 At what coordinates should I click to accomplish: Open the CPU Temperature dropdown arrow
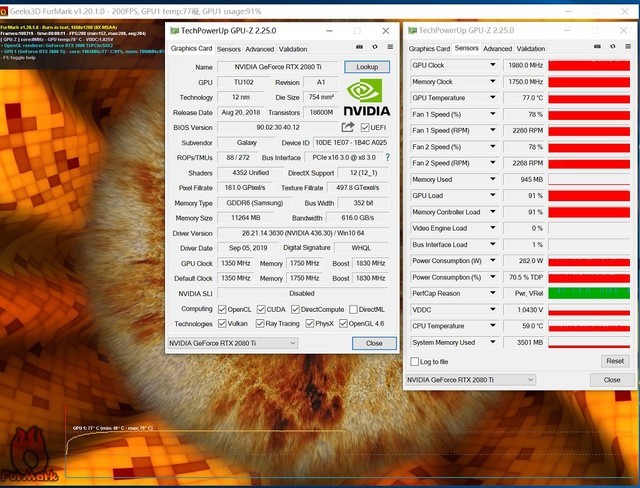coord(493,326)
